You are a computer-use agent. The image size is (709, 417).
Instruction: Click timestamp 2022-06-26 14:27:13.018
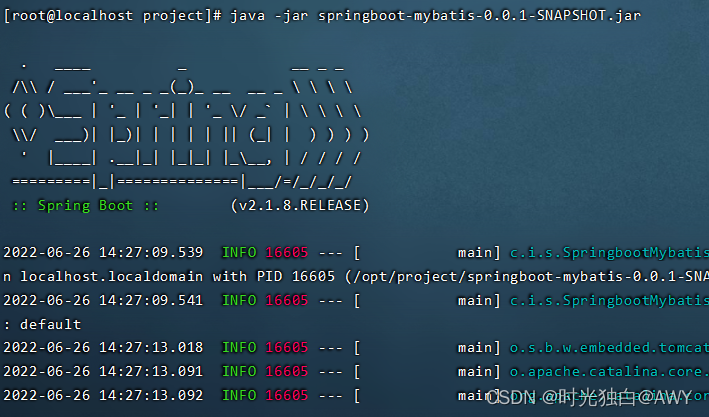103,347
